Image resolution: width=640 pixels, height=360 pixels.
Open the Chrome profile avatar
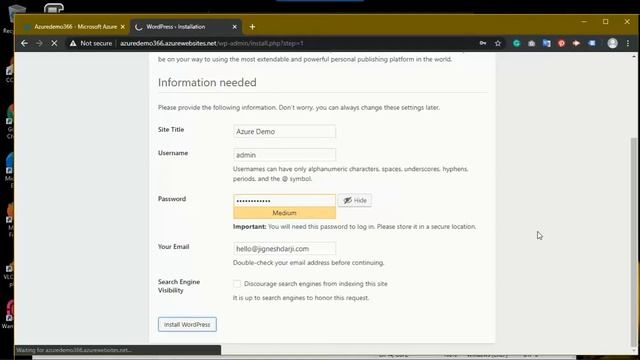point(612,43)
